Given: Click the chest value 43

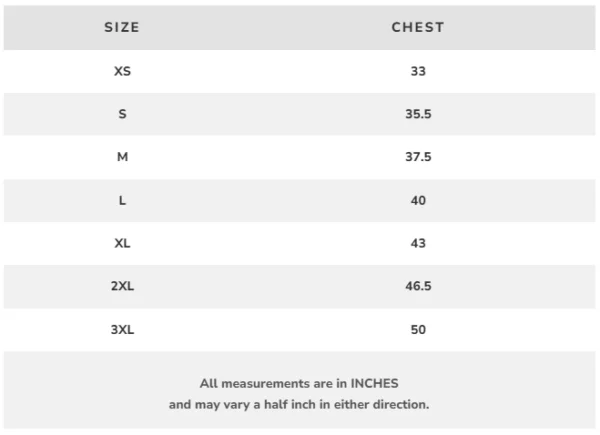Looking at the screenshot, I should click(418, 243).
